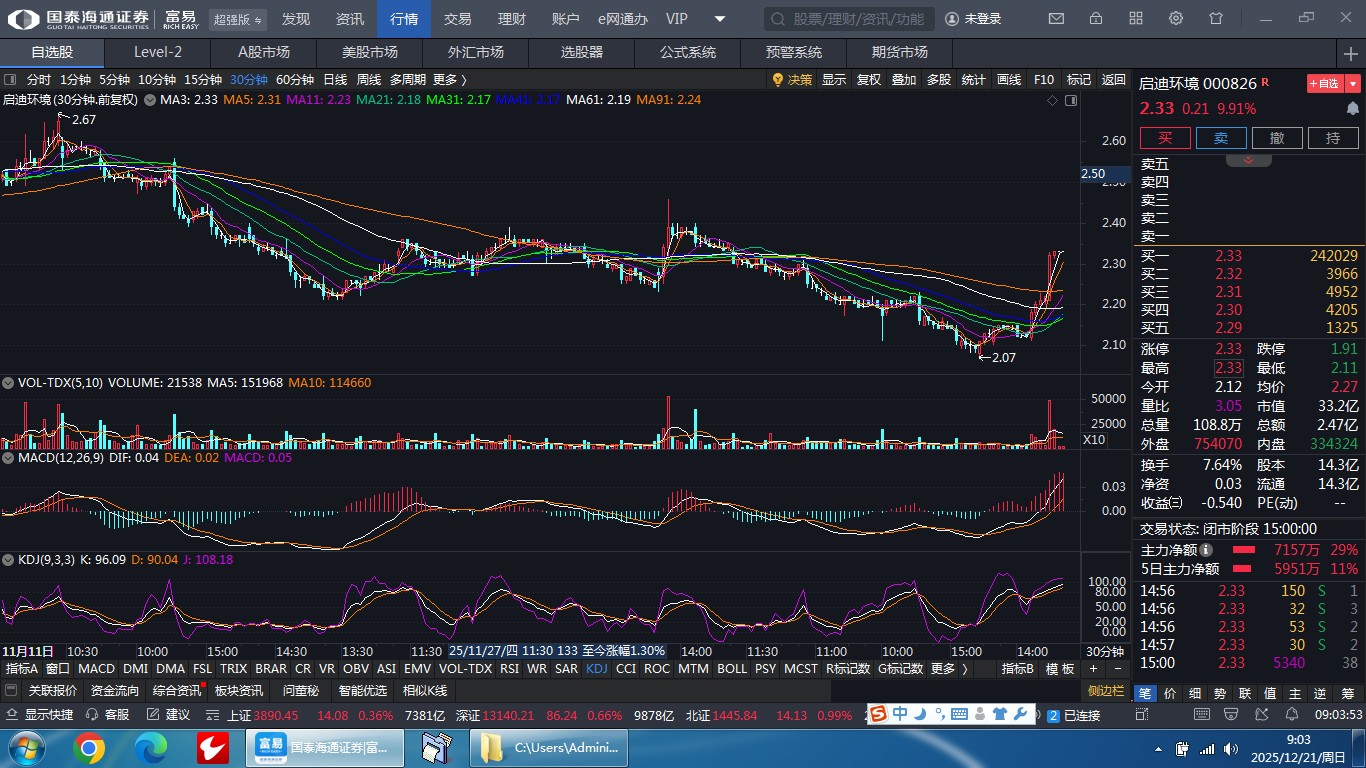The width and height of the screenshot is (1366, 768).
Task: Expand the top menu dropdown arrow after VIP
Action: click(720, 18)
